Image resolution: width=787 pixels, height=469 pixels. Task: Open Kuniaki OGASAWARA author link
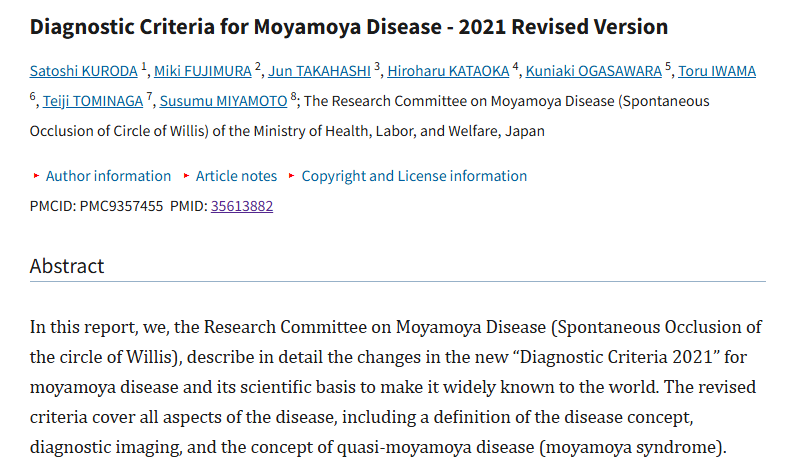pyautogui.click(x=592, y=71)
